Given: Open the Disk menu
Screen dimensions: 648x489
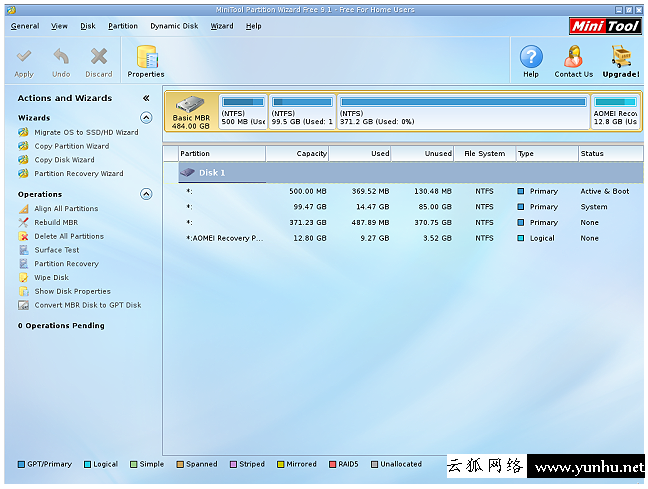Looking at the screenshot, I should pyautogui.click(x=88, y=26).
